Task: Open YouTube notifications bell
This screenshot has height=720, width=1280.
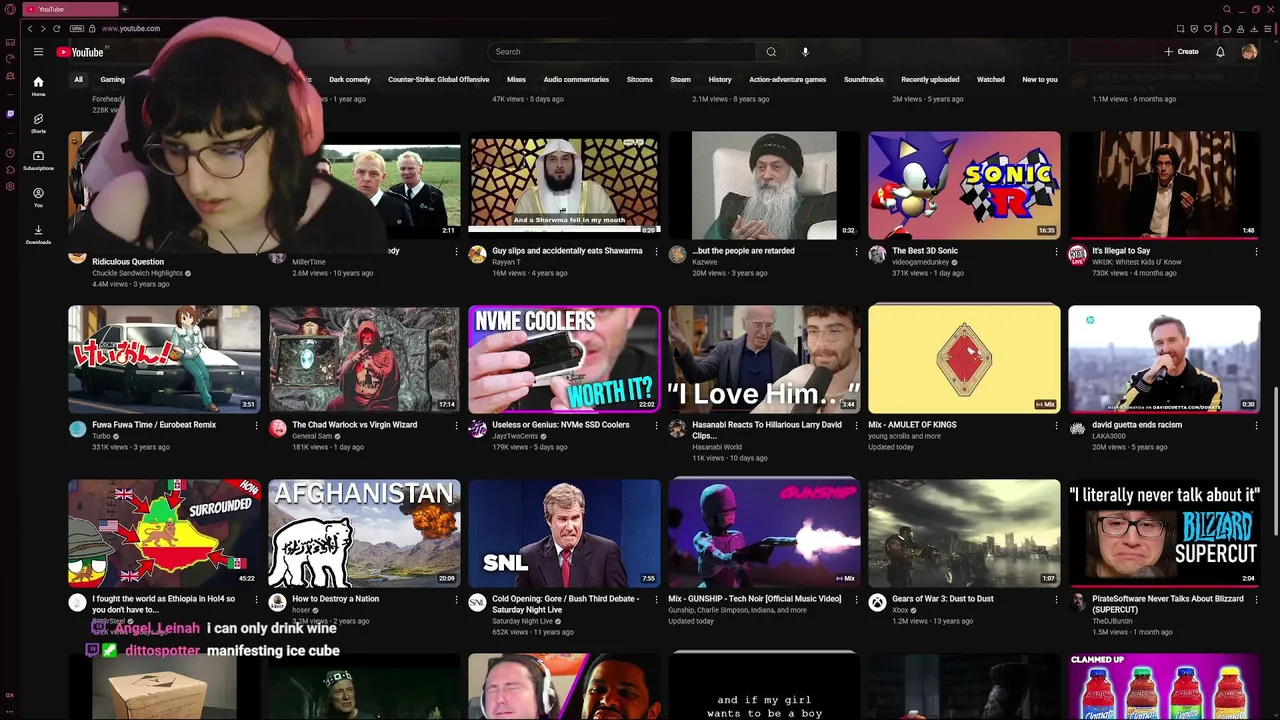Action: point(1220,52)
